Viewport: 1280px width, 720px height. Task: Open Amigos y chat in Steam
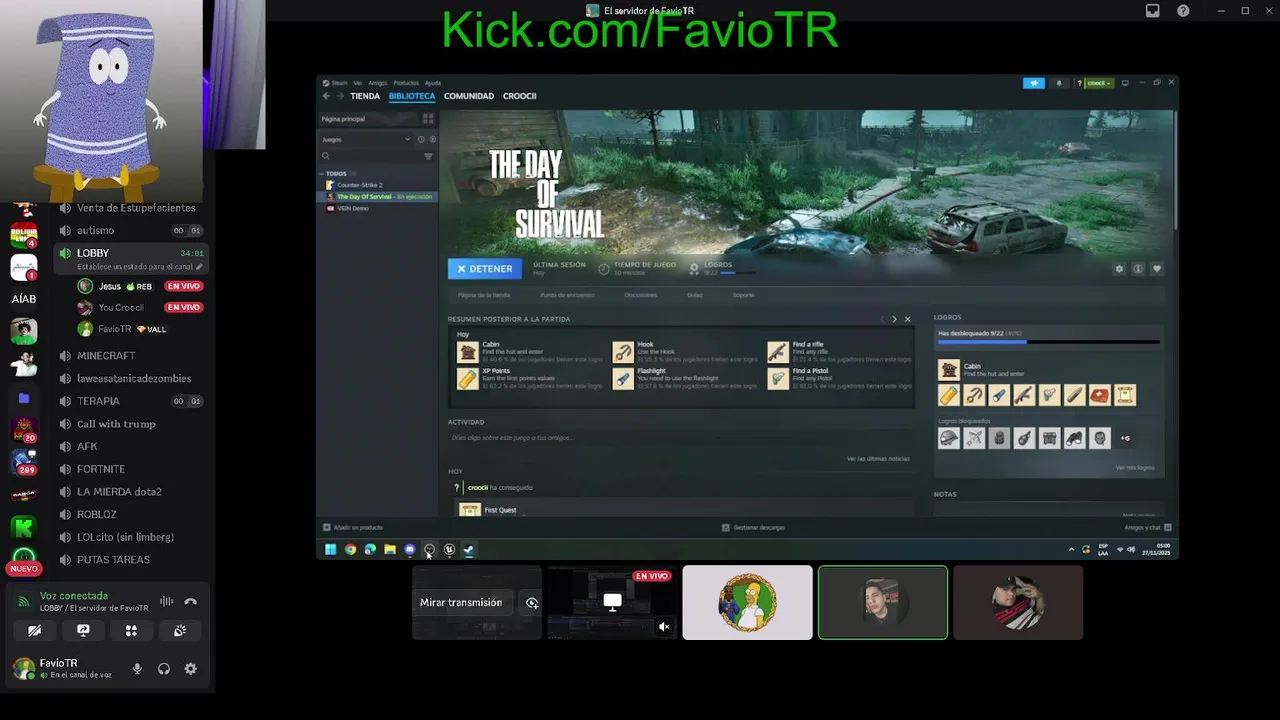1148,527
